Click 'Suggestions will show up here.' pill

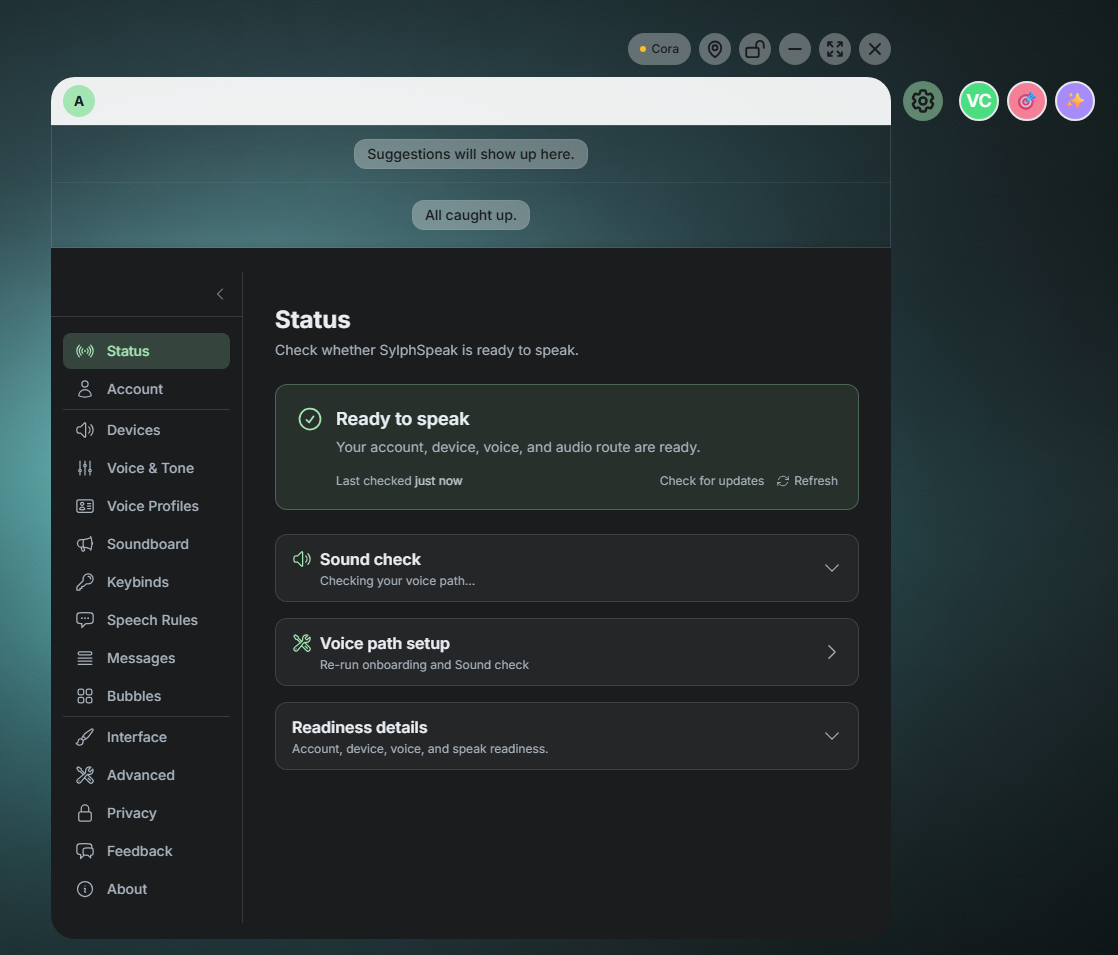pyautogui.click(x=471, y=154)
